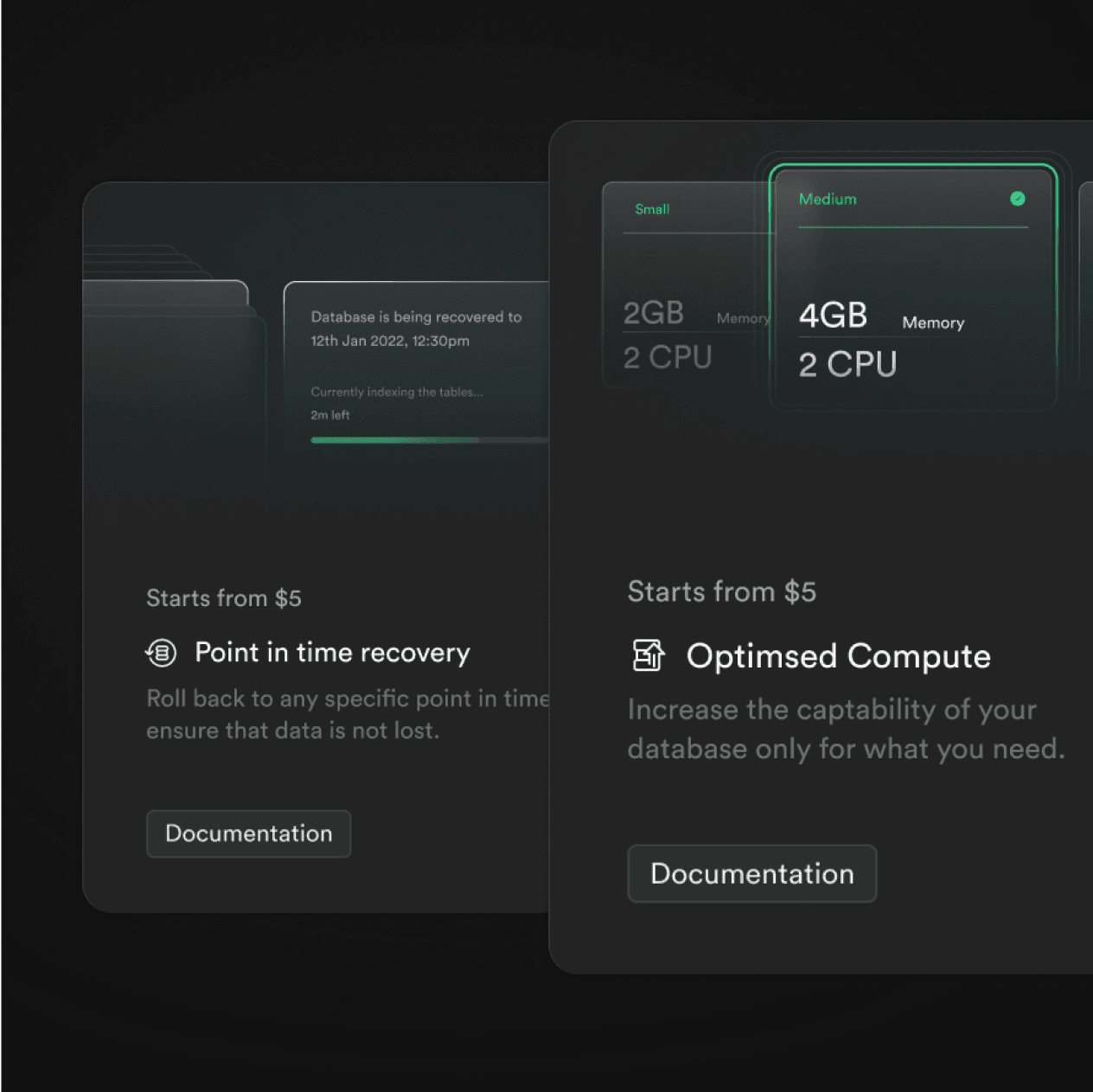This screenshot has width=1093, height=1092.
Task: Click "Starts from $5" above Optimsed Compute
Action: [x=721, y=592]
